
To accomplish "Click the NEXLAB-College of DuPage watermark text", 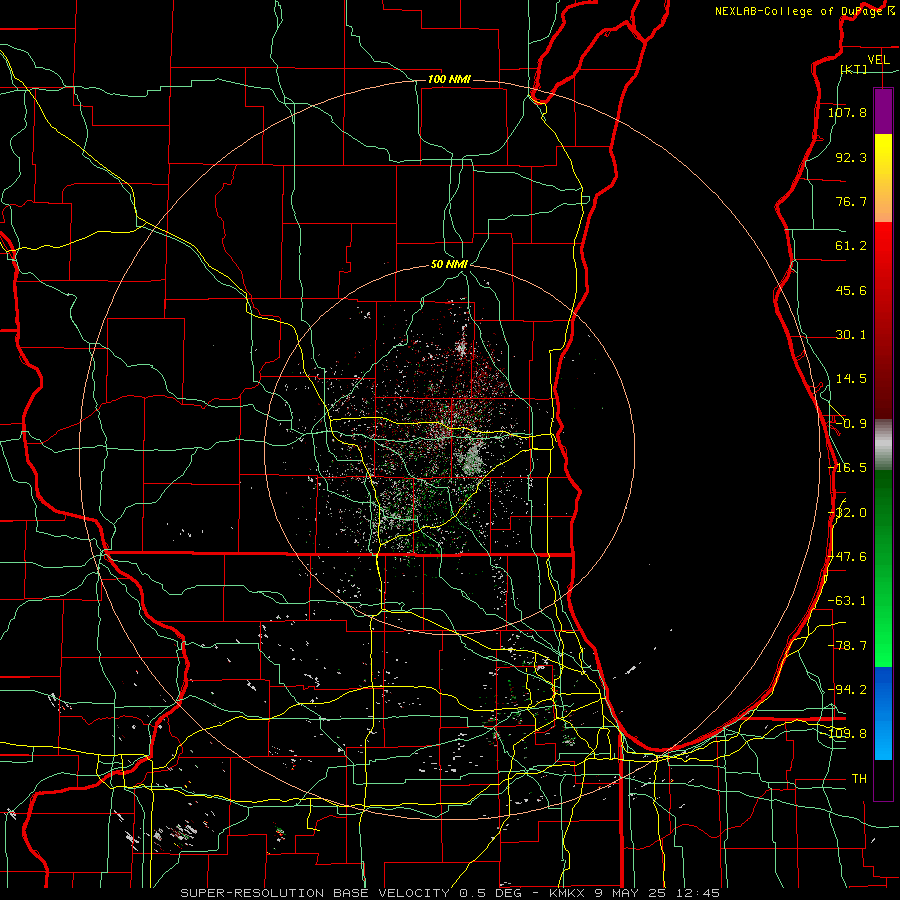I will (798, 11).
